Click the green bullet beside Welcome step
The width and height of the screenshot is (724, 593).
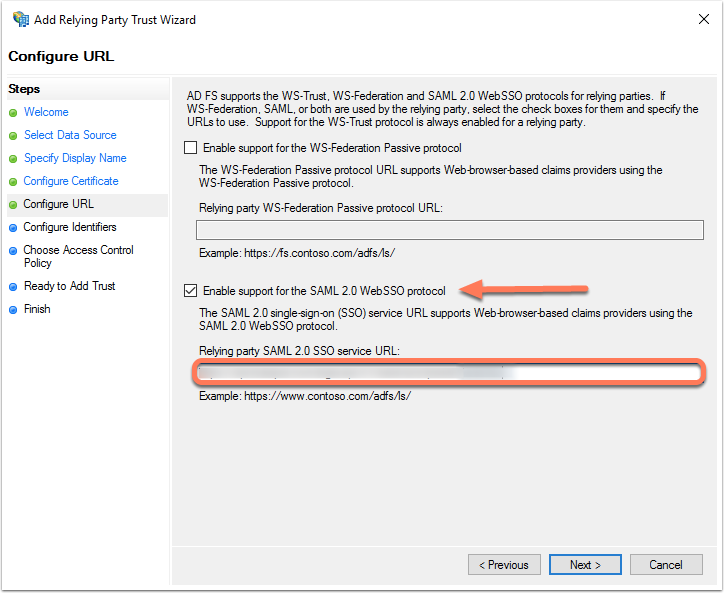[x=13, y=113]
